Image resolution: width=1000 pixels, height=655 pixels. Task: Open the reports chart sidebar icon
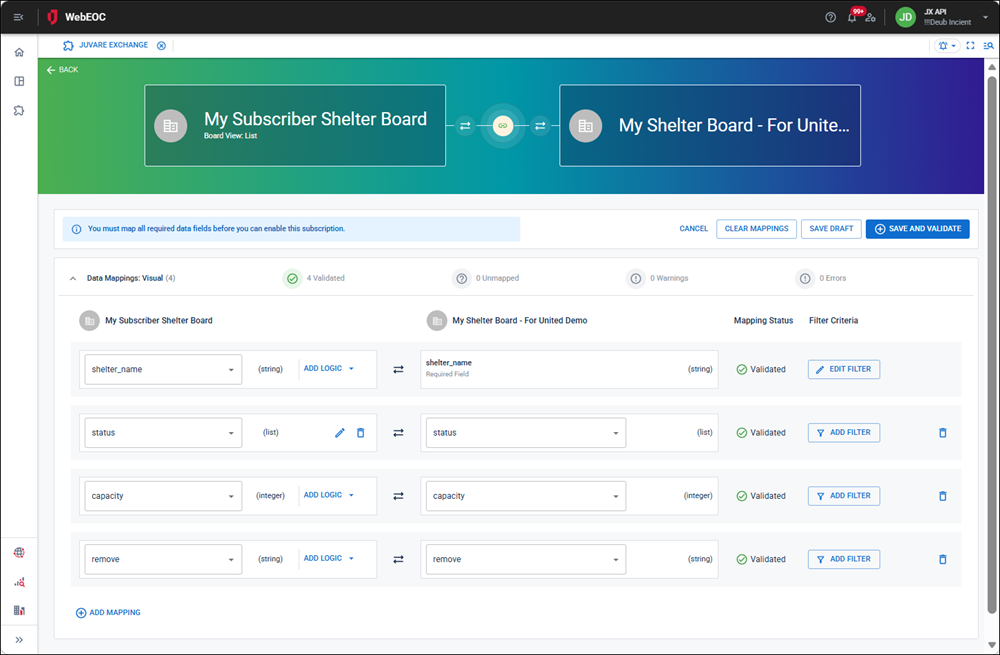point(19,610)
